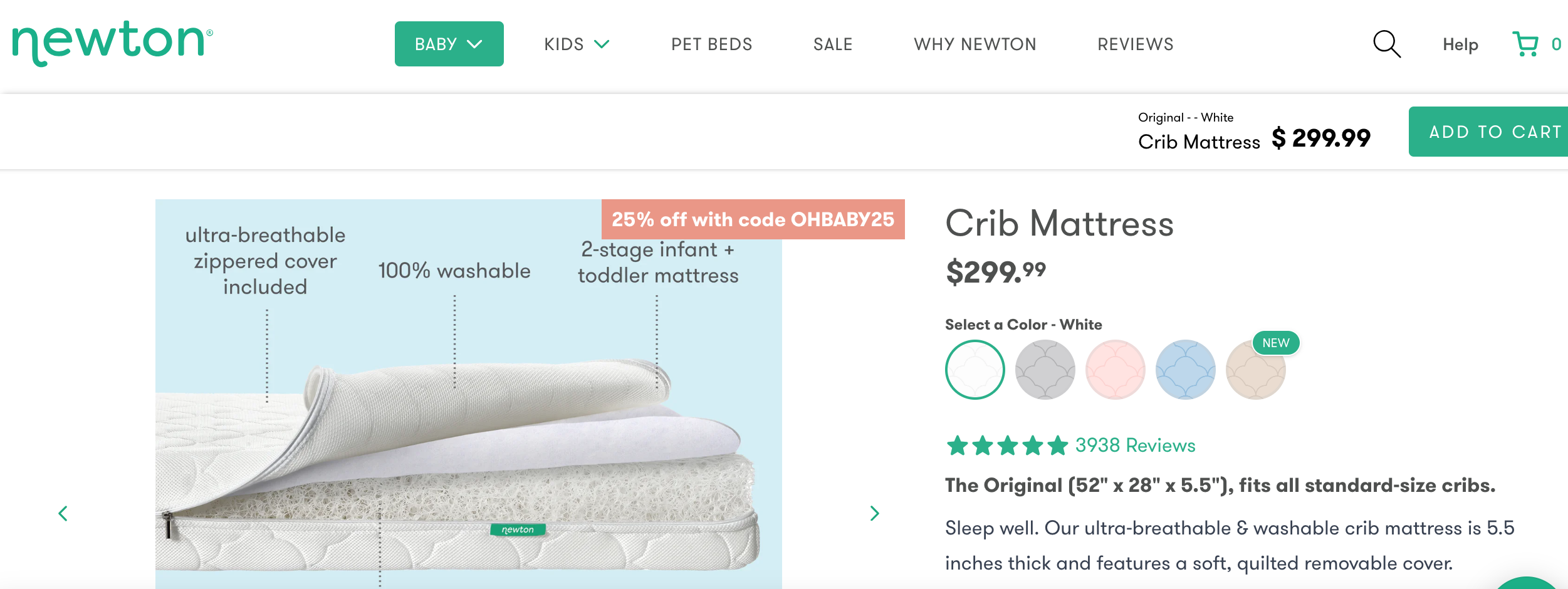Open the search magnifier icon
The width and height of the screenshot is (1568, 589).
tap(1386, 44)
